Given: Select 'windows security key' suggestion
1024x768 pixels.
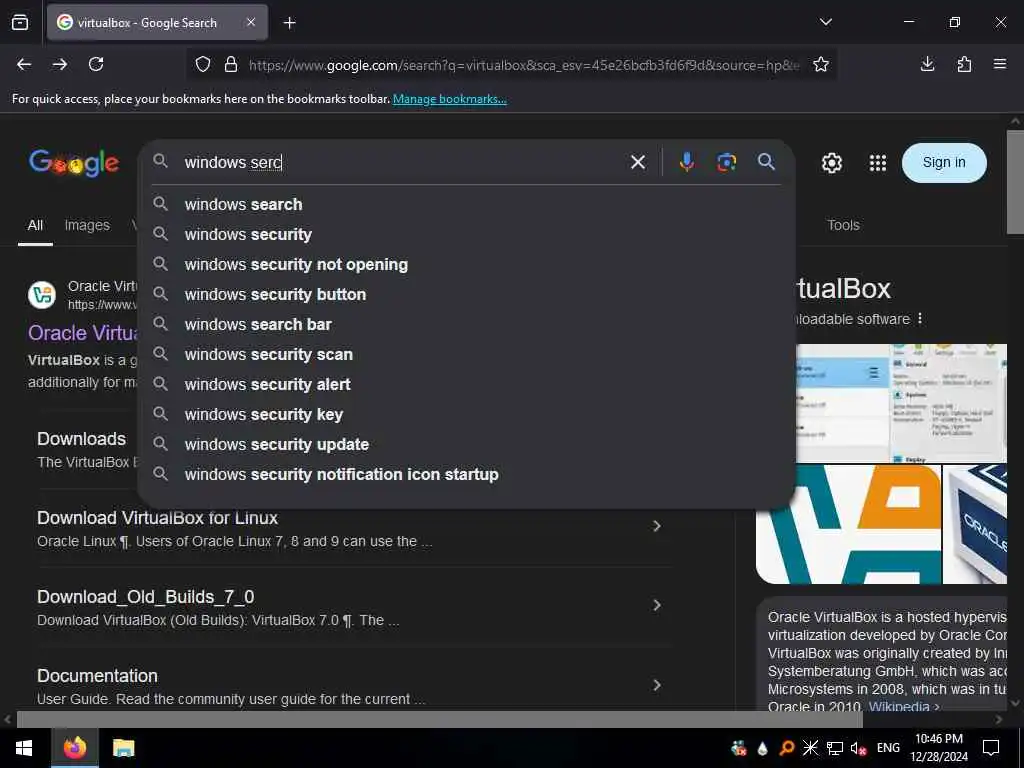Looking at the screenshot, I should [x=466, y=415].
